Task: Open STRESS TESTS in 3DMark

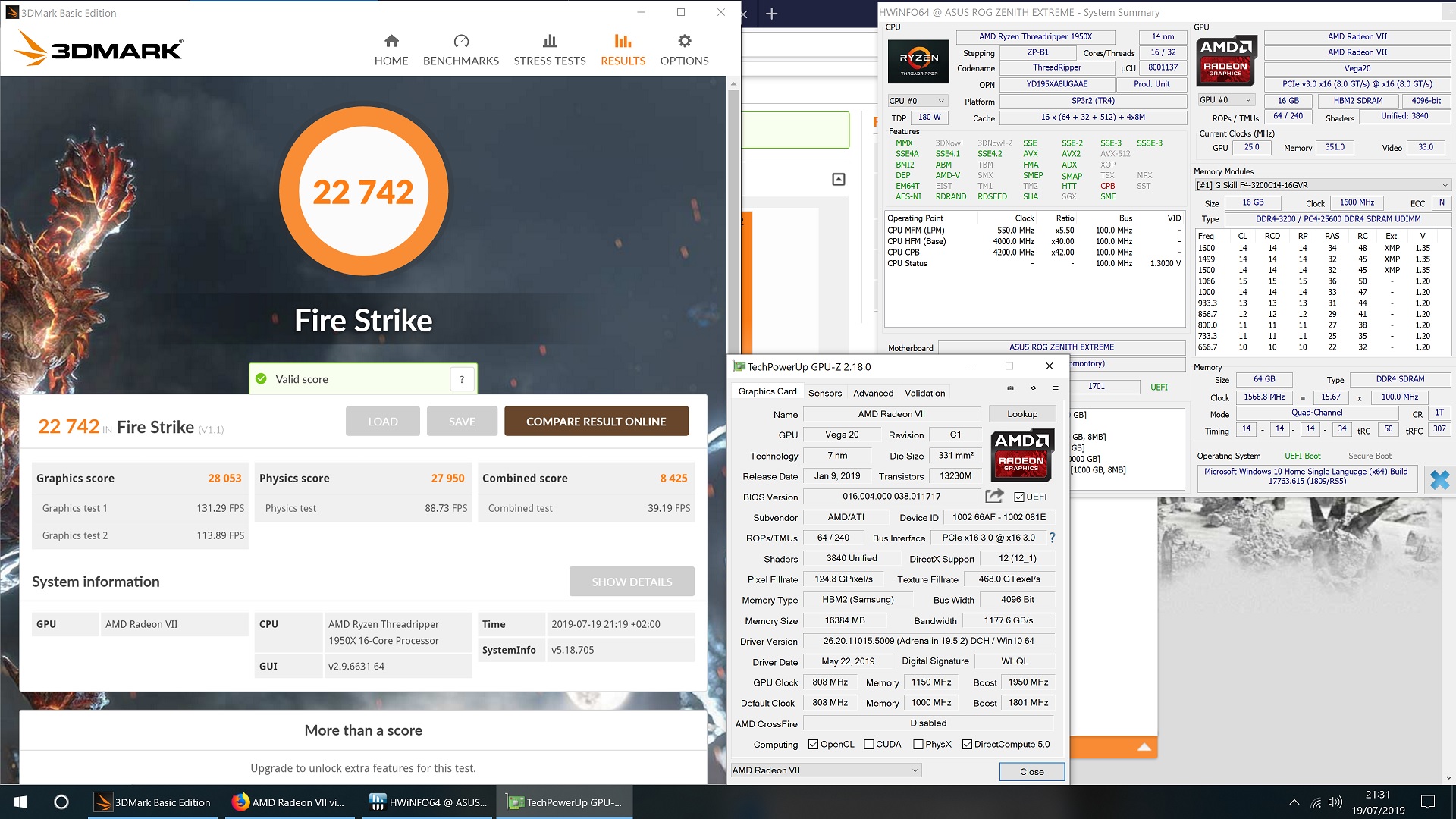Action: pyautogui.click(x=550, y=50)
